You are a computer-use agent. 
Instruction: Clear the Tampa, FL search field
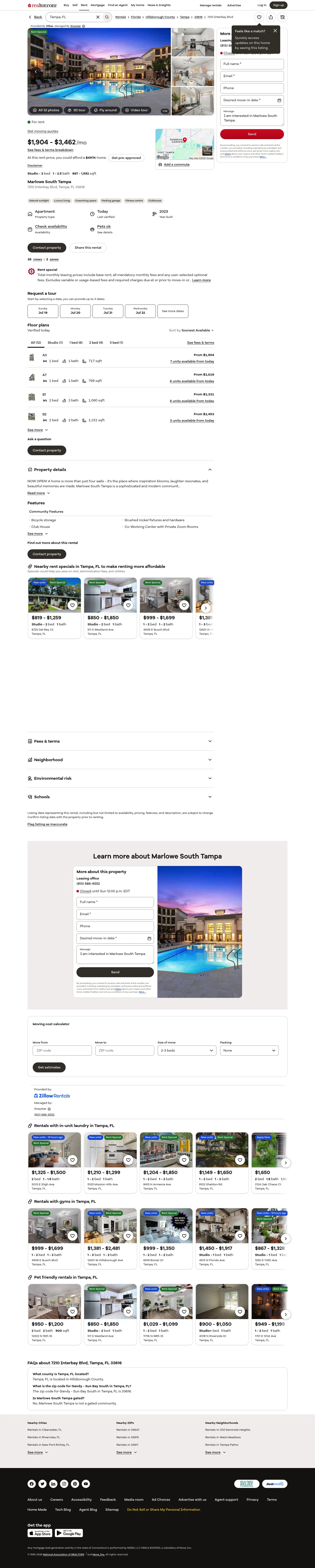click(x=97, y=17)
